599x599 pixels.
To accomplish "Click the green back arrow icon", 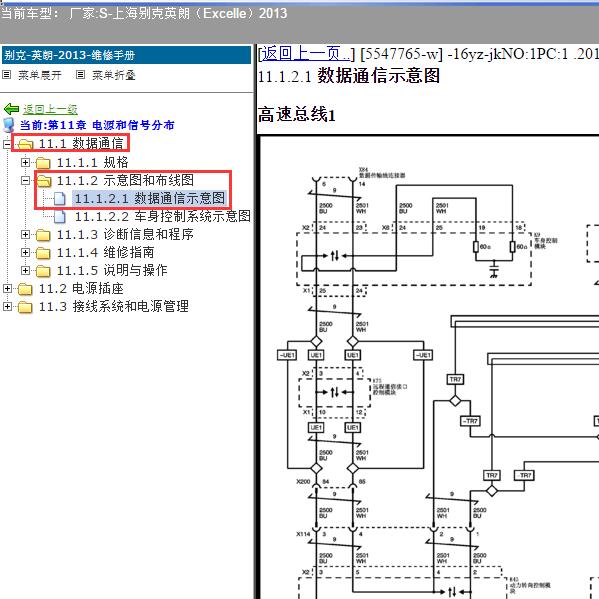I will [11, 109].
